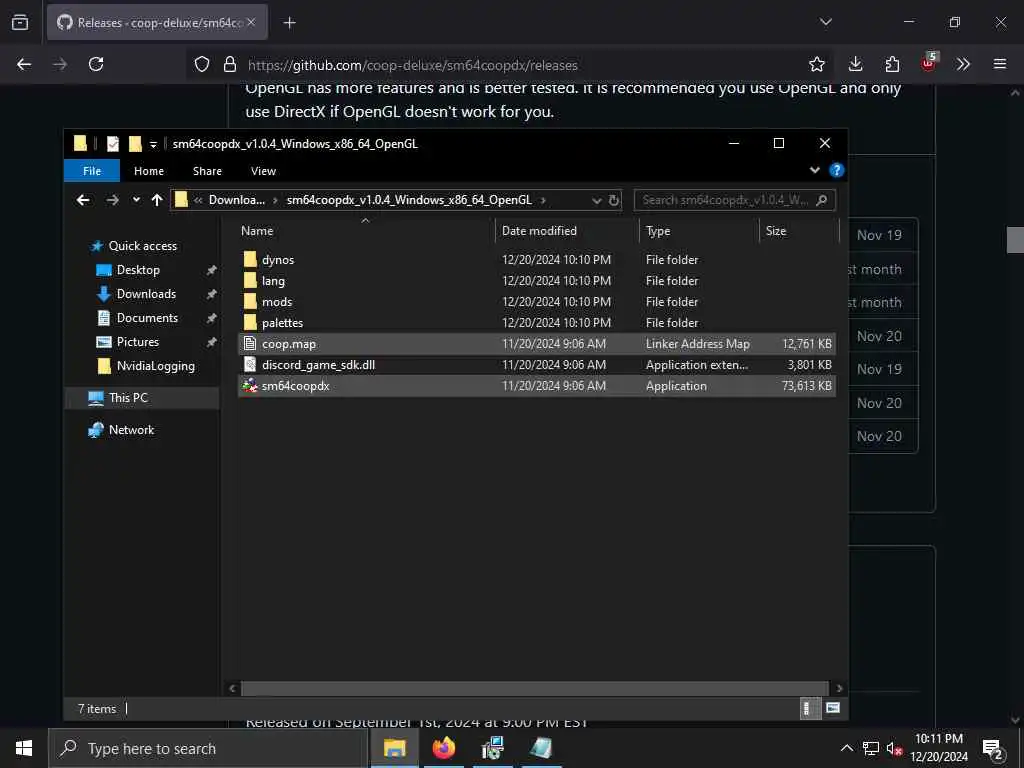Open recent locations dropdown arrow
Screen dimensions: 1024x768
[x=136, y=200]
